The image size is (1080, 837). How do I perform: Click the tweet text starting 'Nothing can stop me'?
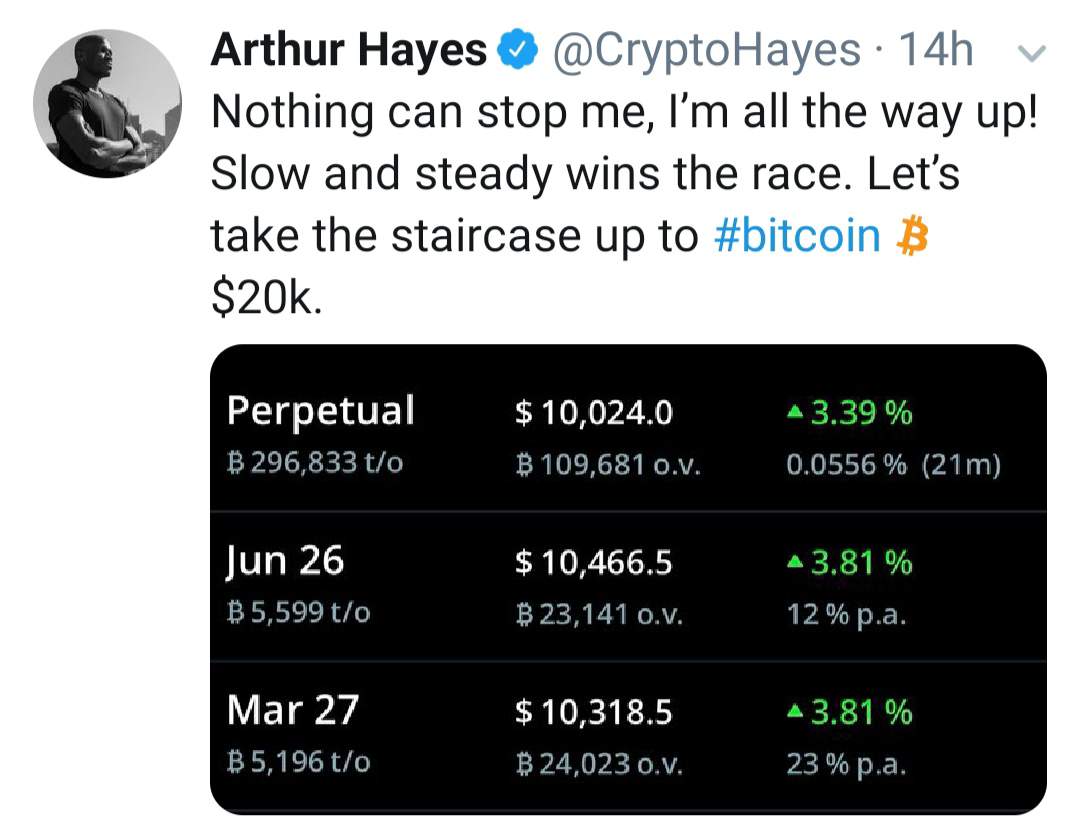pos(625,112)
